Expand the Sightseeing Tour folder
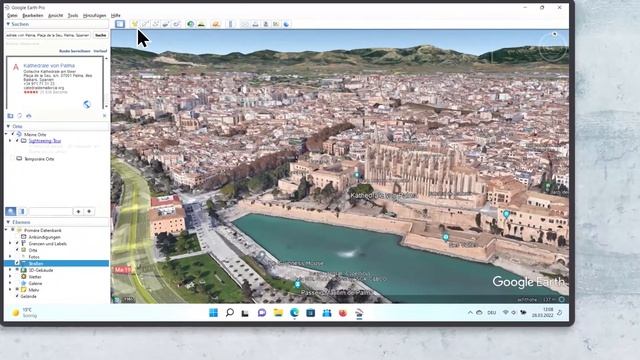The height and width of the screenshot is (360, 640). [x=10, y=141]
